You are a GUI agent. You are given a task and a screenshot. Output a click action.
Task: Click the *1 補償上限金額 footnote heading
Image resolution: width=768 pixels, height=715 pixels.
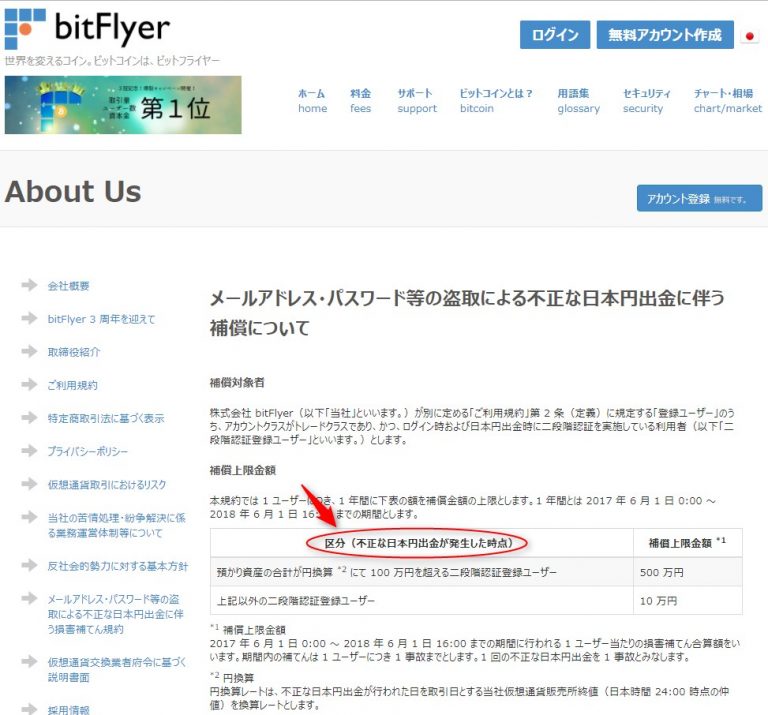coord(248,629)
